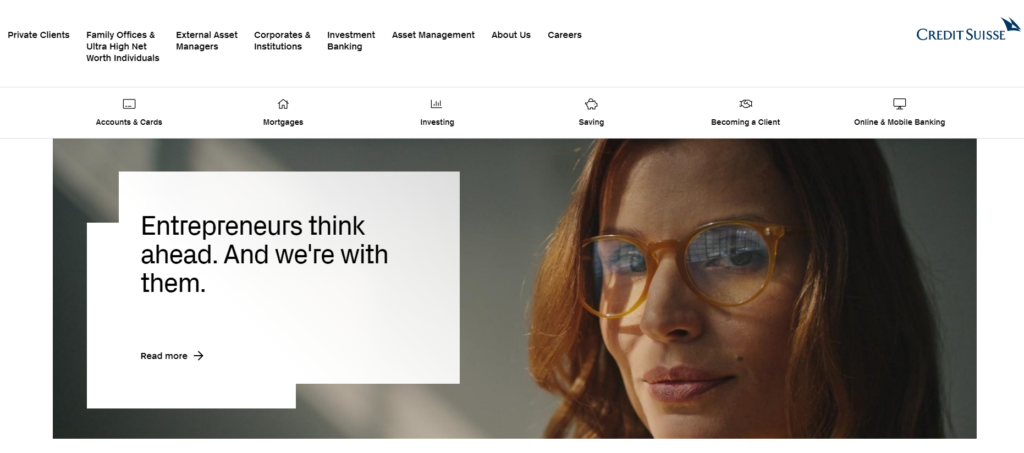Select External Asset Managers in top navigation
This screenshot has width=1024, height=453.
point(206,41)
